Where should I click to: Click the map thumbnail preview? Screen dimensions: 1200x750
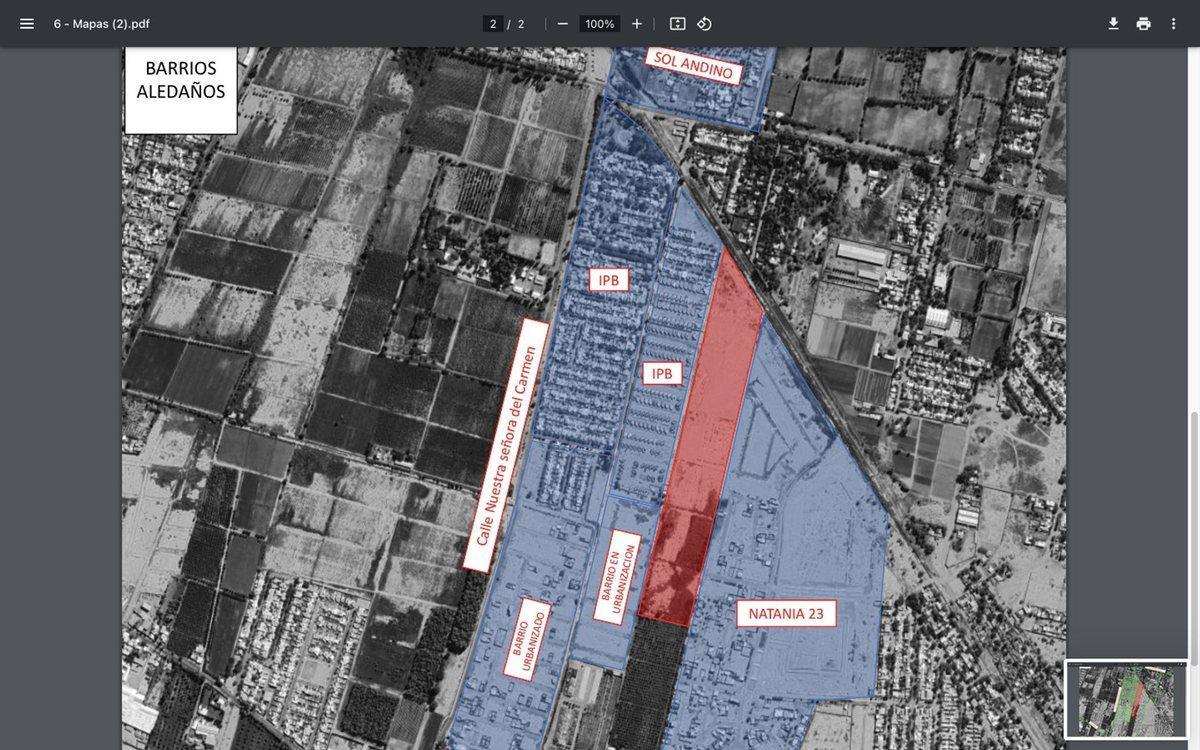1126,699
